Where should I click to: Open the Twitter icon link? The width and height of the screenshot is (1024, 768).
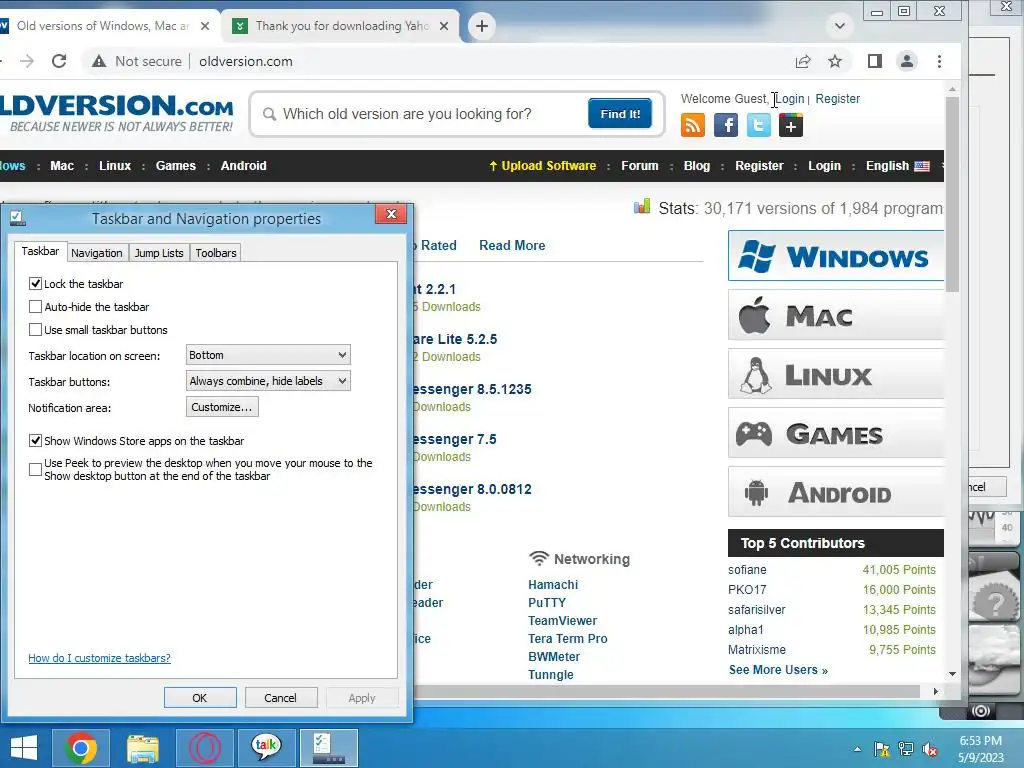(x=758, y=125)
